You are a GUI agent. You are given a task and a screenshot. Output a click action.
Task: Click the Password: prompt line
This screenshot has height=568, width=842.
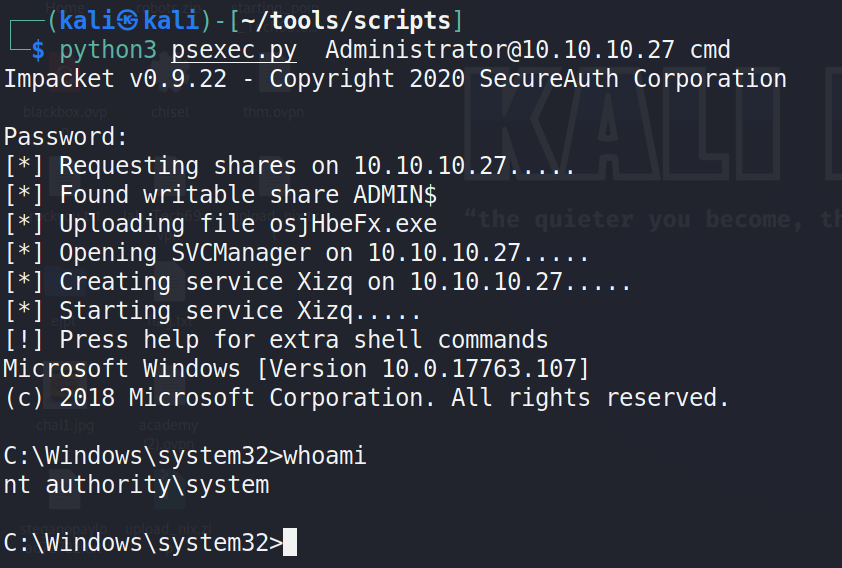[x=66, y=137]
